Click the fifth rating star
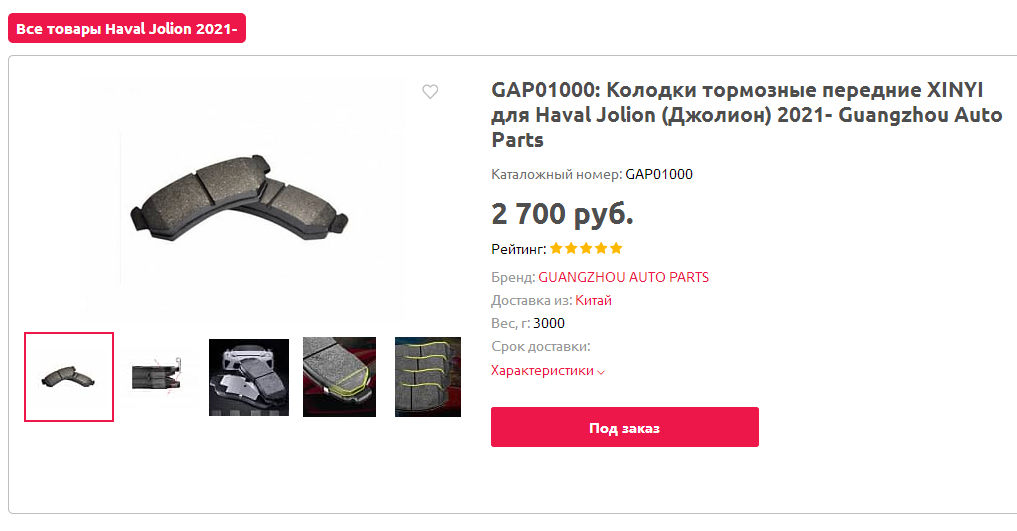The image size is (1017, 531). [x=616, y=248]
